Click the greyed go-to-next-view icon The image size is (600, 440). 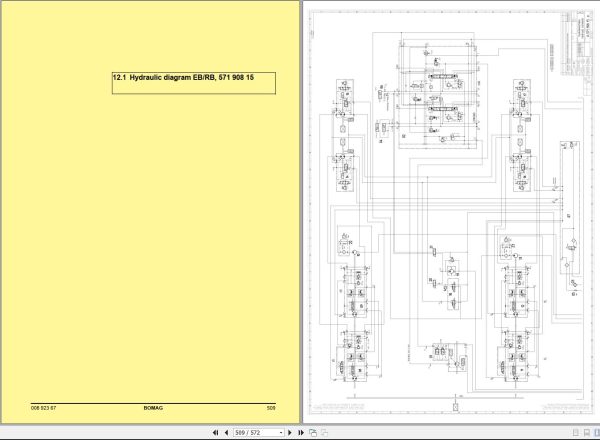coord(324,433)
